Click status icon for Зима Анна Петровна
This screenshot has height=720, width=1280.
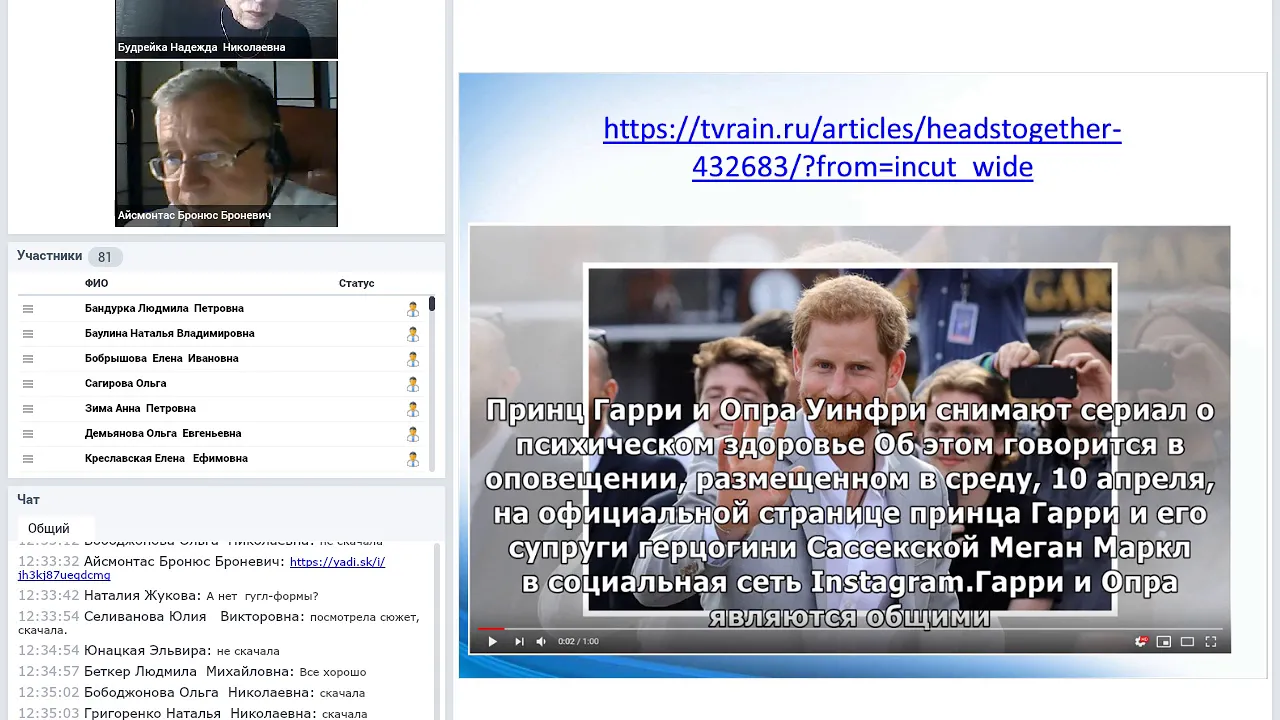click(413, 409)
